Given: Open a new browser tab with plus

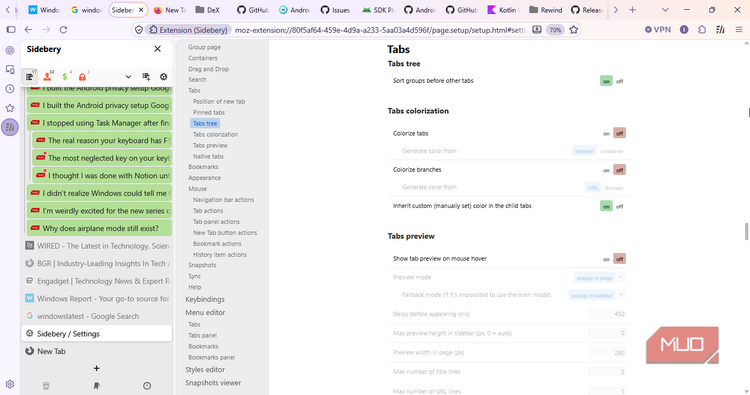Looking at the screenshot, I should pyautogui.click(x=632, y=10).
